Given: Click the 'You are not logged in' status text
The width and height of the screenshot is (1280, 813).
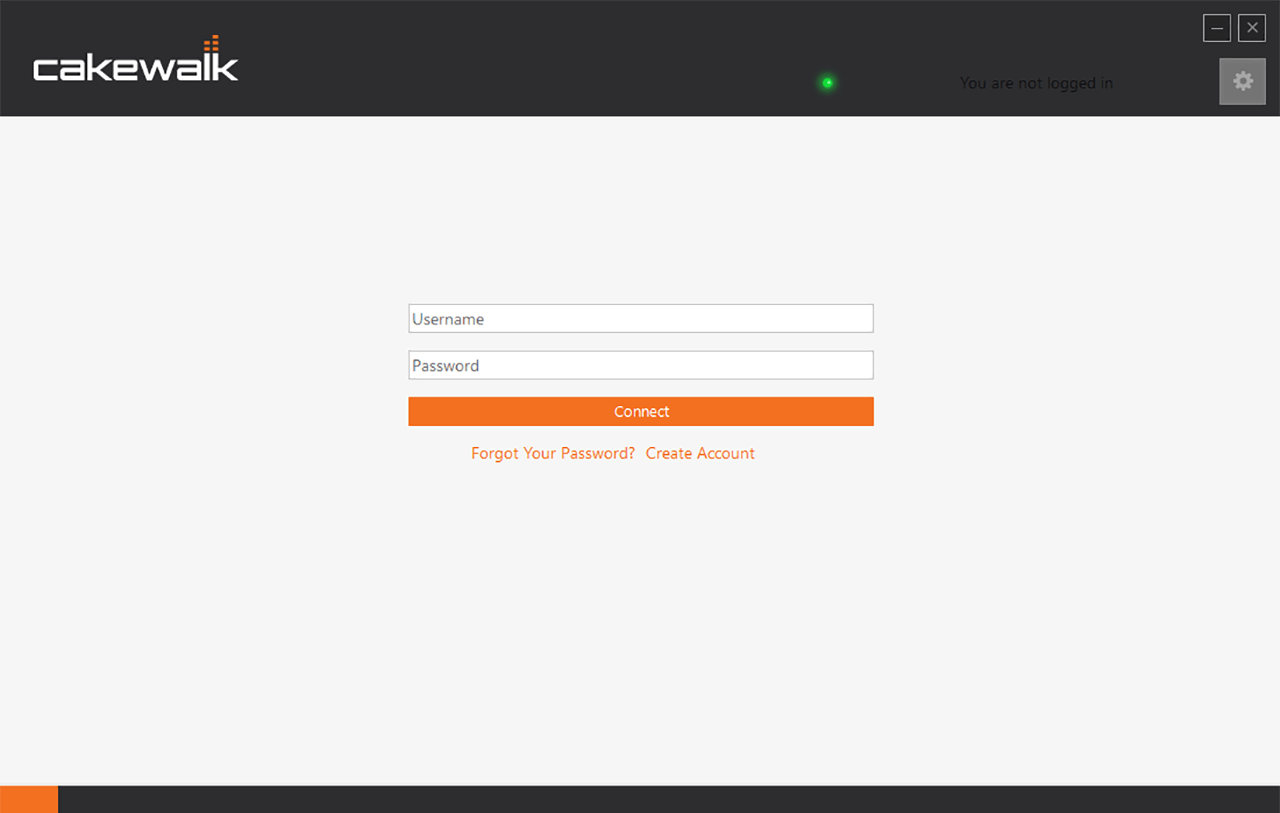Looking at the screenshot, I should pos(1036,83).
